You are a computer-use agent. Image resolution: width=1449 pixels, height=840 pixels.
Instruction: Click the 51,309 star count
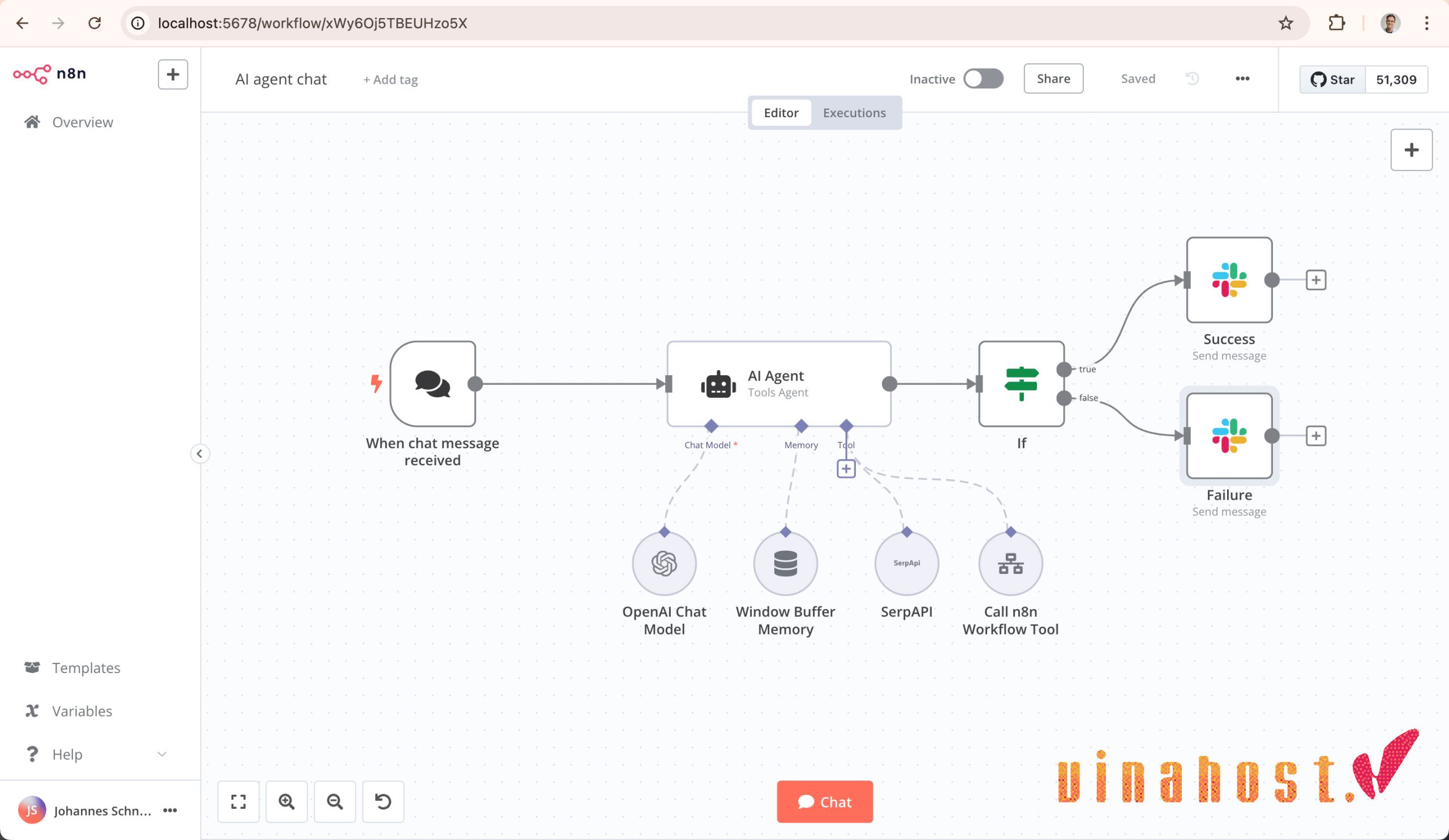pyautogui.click(x=1396, y=79)
